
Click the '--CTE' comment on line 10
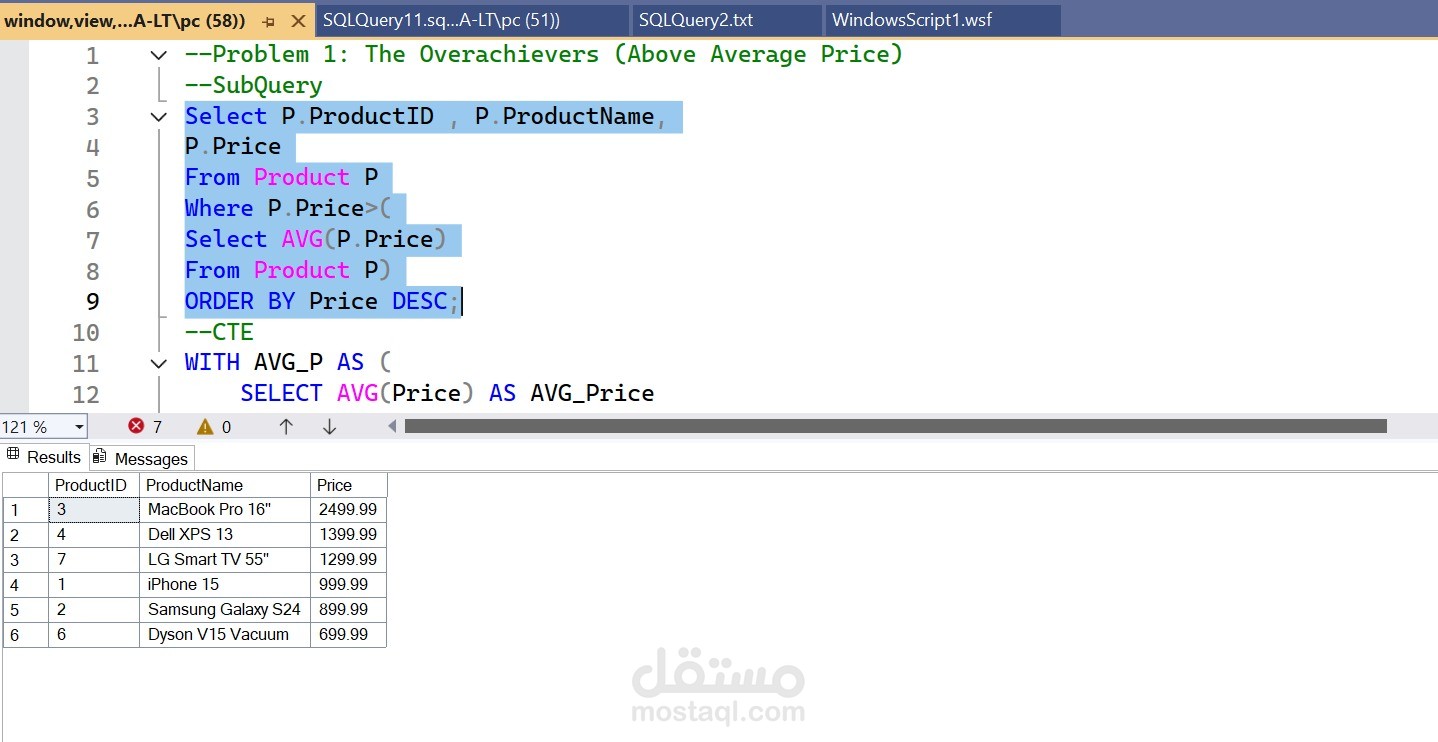point(219,332)
